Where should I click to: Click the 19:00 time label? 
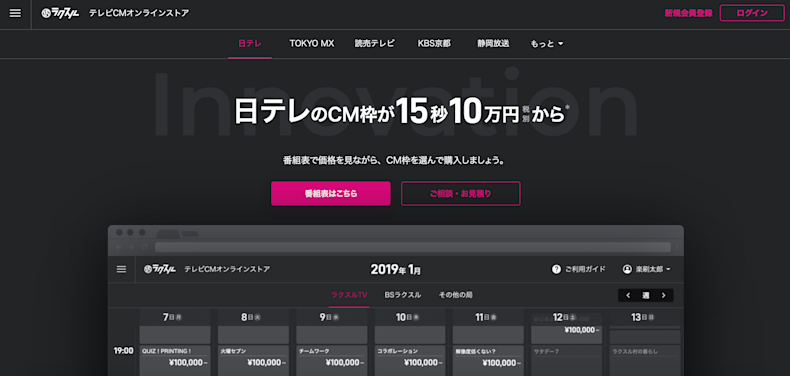[123, 351]
